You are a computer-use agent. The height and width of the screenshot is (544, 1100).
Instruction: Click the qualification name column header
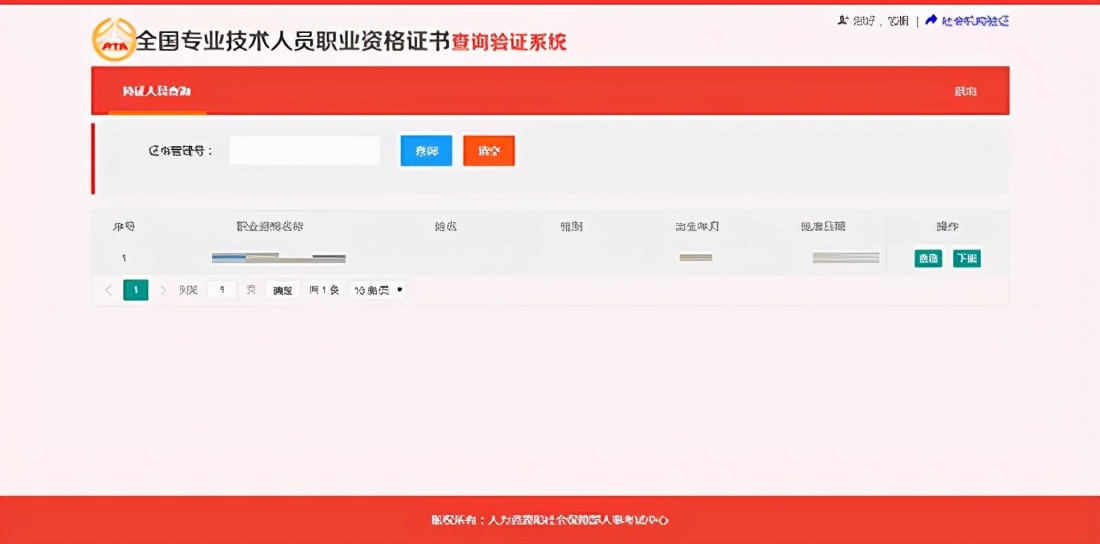tap(269, 227)
